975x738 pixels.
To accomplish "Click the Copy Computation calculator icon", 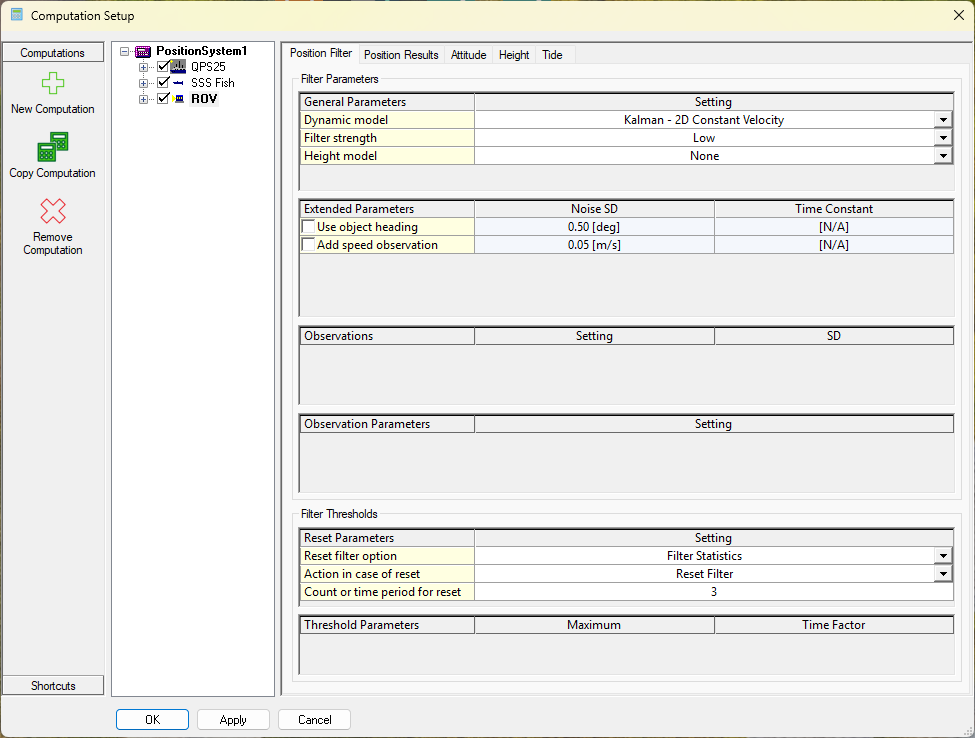I will tap(53, 147).
